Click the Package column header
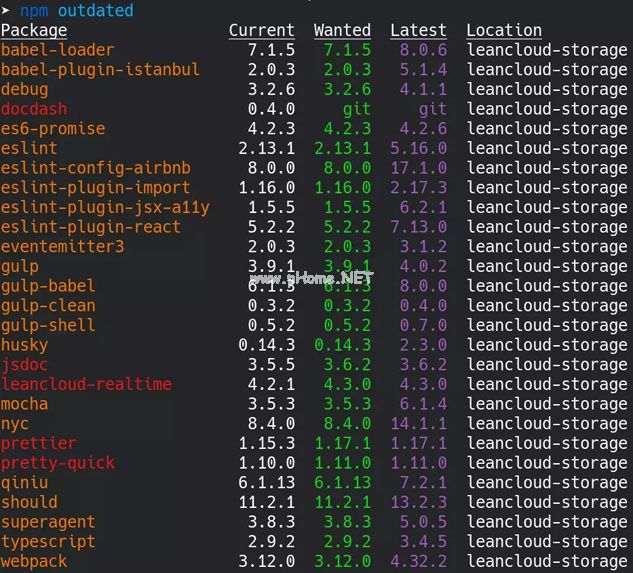633x573 pixels. [x=34, y=30]
